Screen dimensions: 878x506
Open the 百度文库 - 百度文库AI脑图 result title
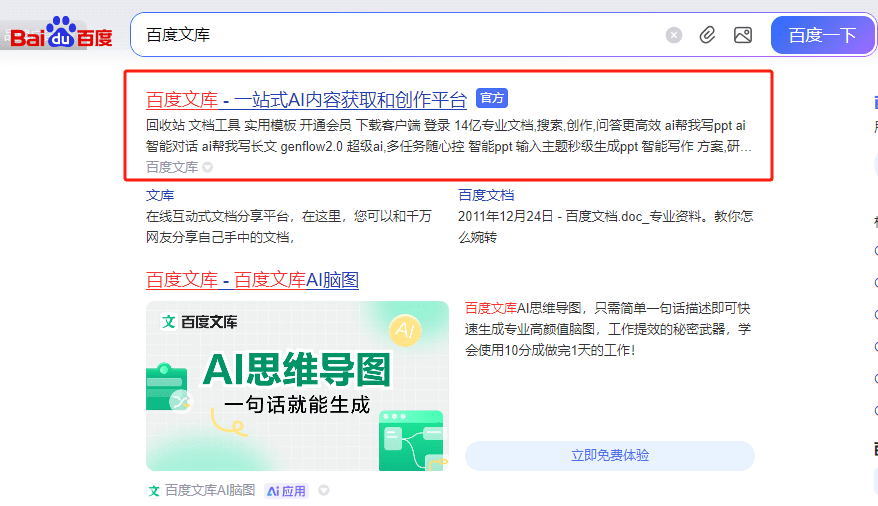[252, 280]
